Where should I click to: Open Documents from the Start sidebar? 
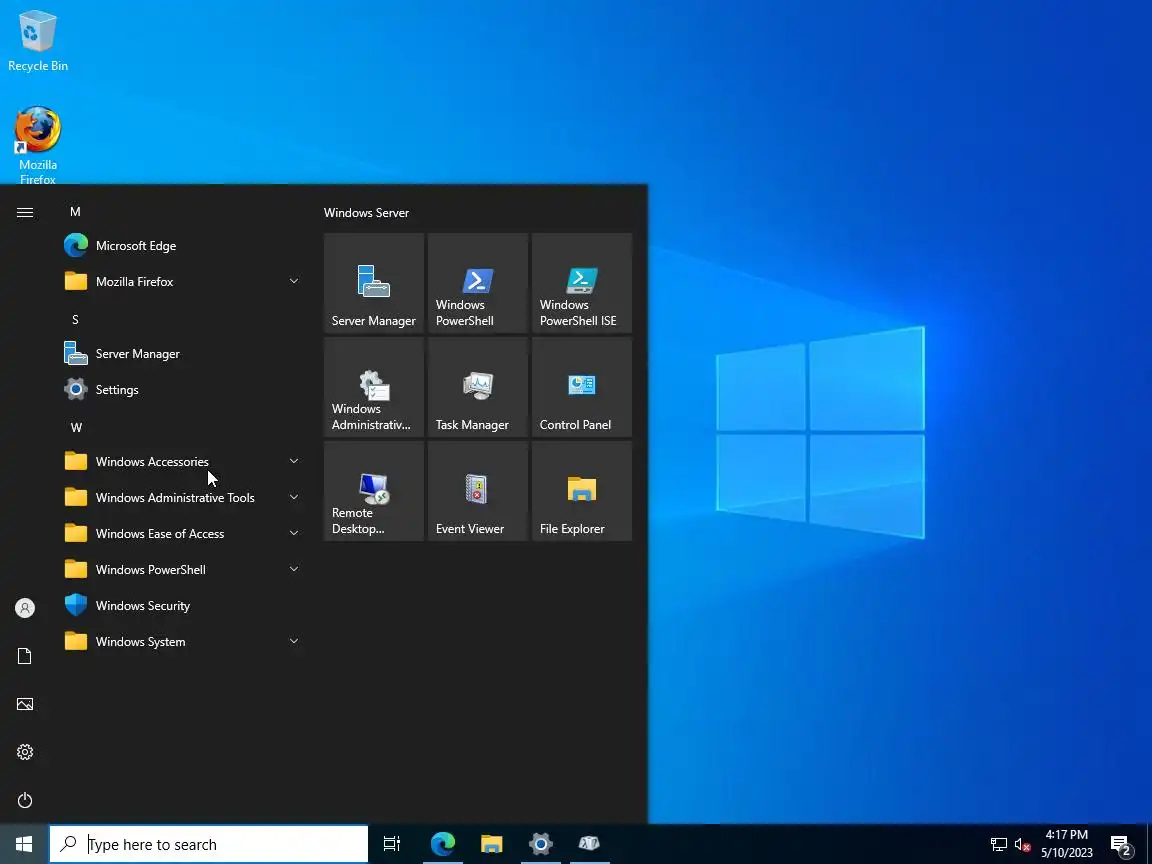tap(25, 656)
